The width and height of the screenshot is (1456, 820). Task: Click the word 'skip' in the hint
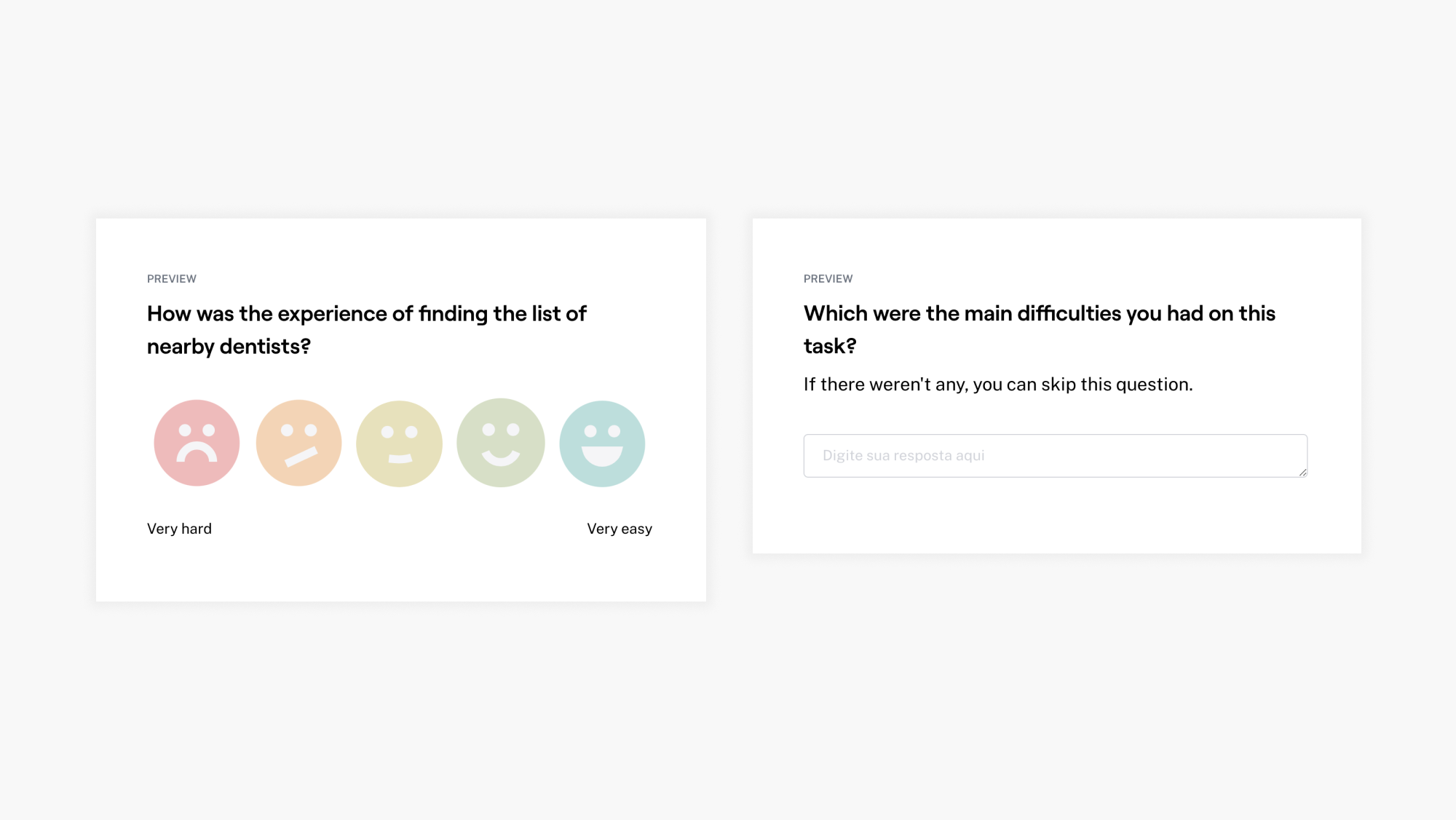point(1058,385)
